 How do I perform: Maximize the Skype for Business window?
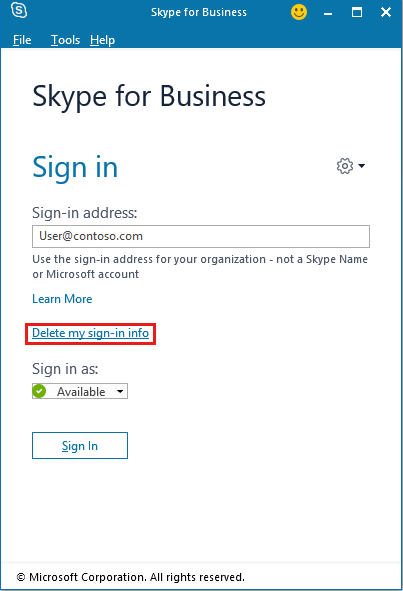pos(357,12)
